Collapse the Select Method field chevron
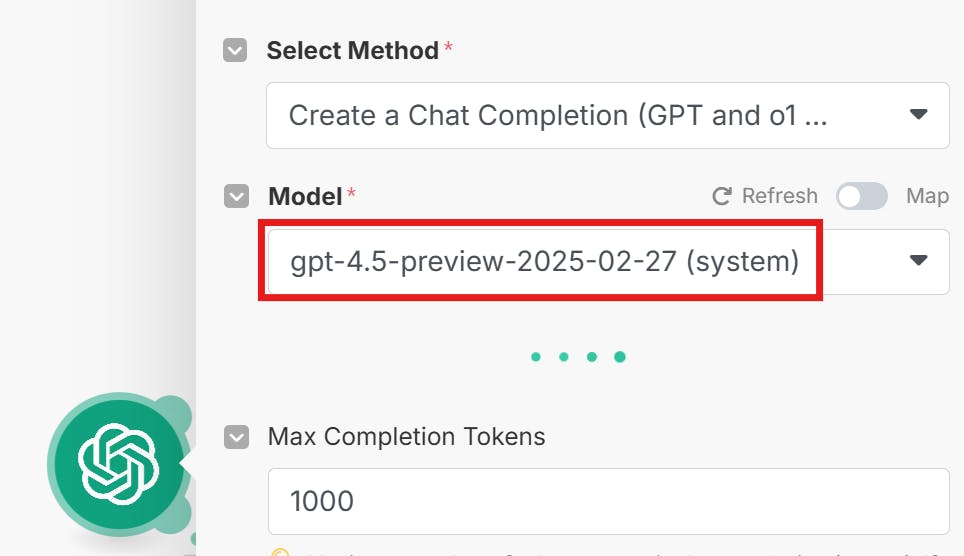The image size is (964, 556). 235,51
